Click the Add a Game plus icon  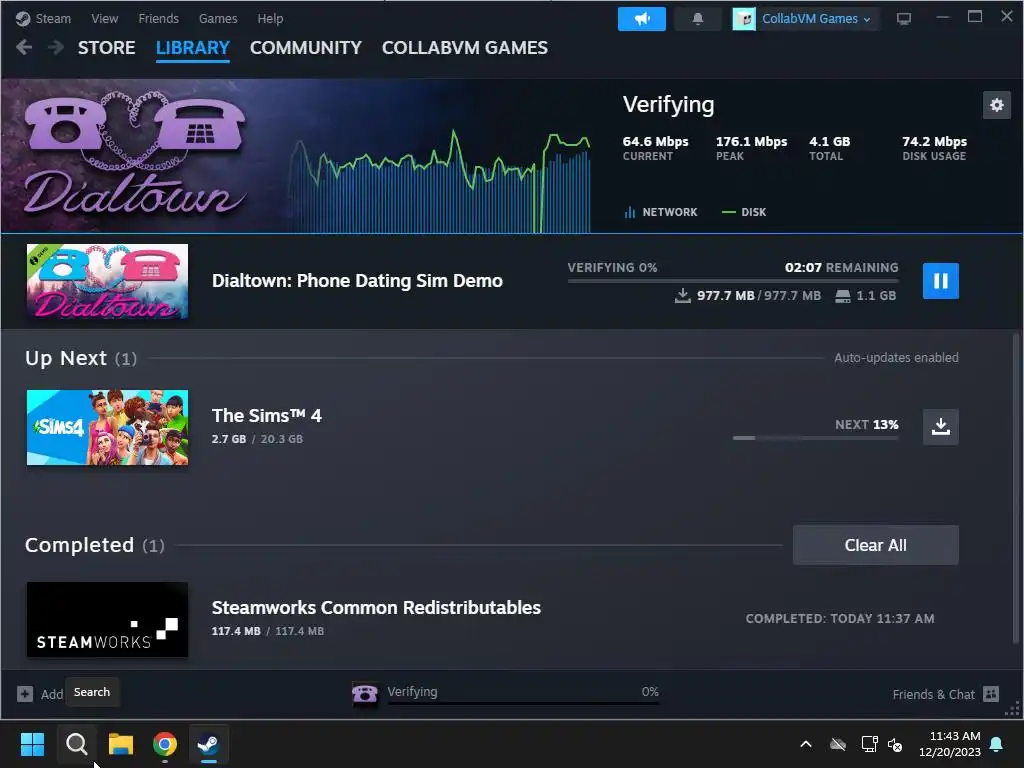click(25, 694)
